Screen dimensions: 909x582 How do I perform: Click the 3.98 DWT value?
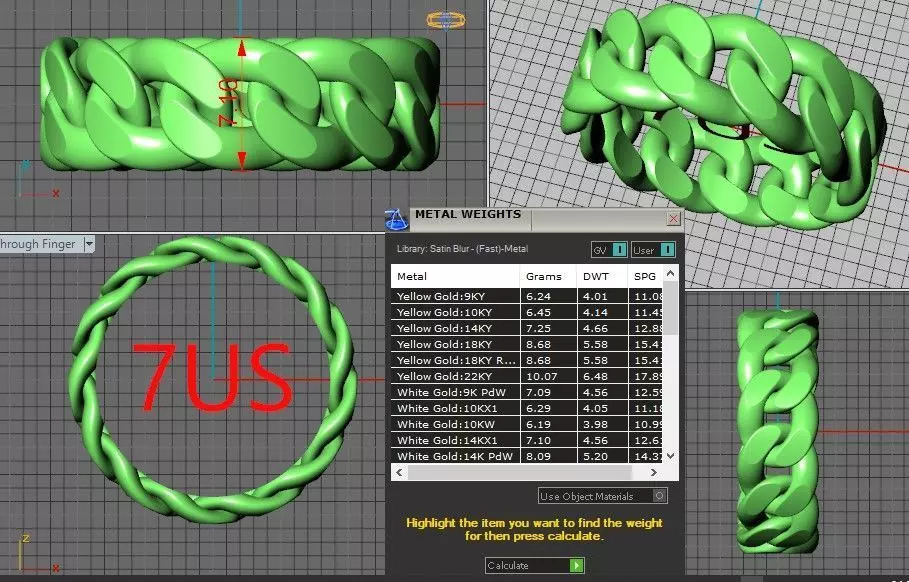[595, 424]
